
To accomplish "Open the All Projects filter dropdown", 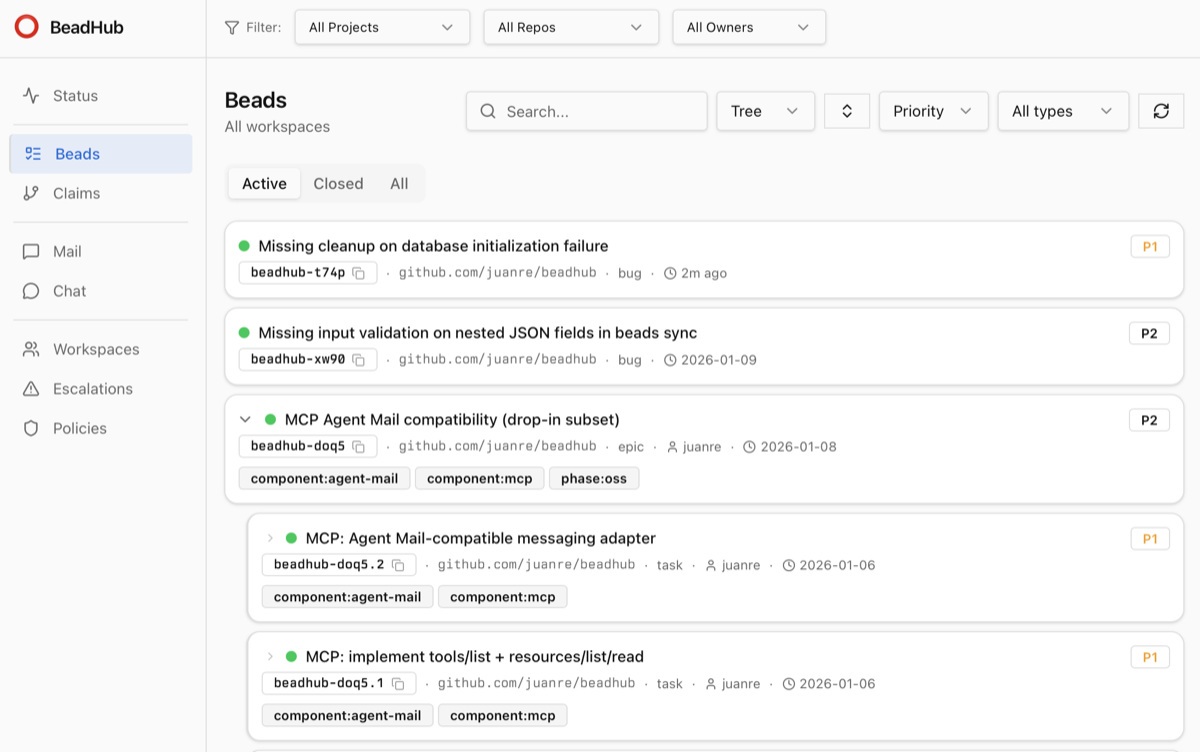I will point(382,27).
